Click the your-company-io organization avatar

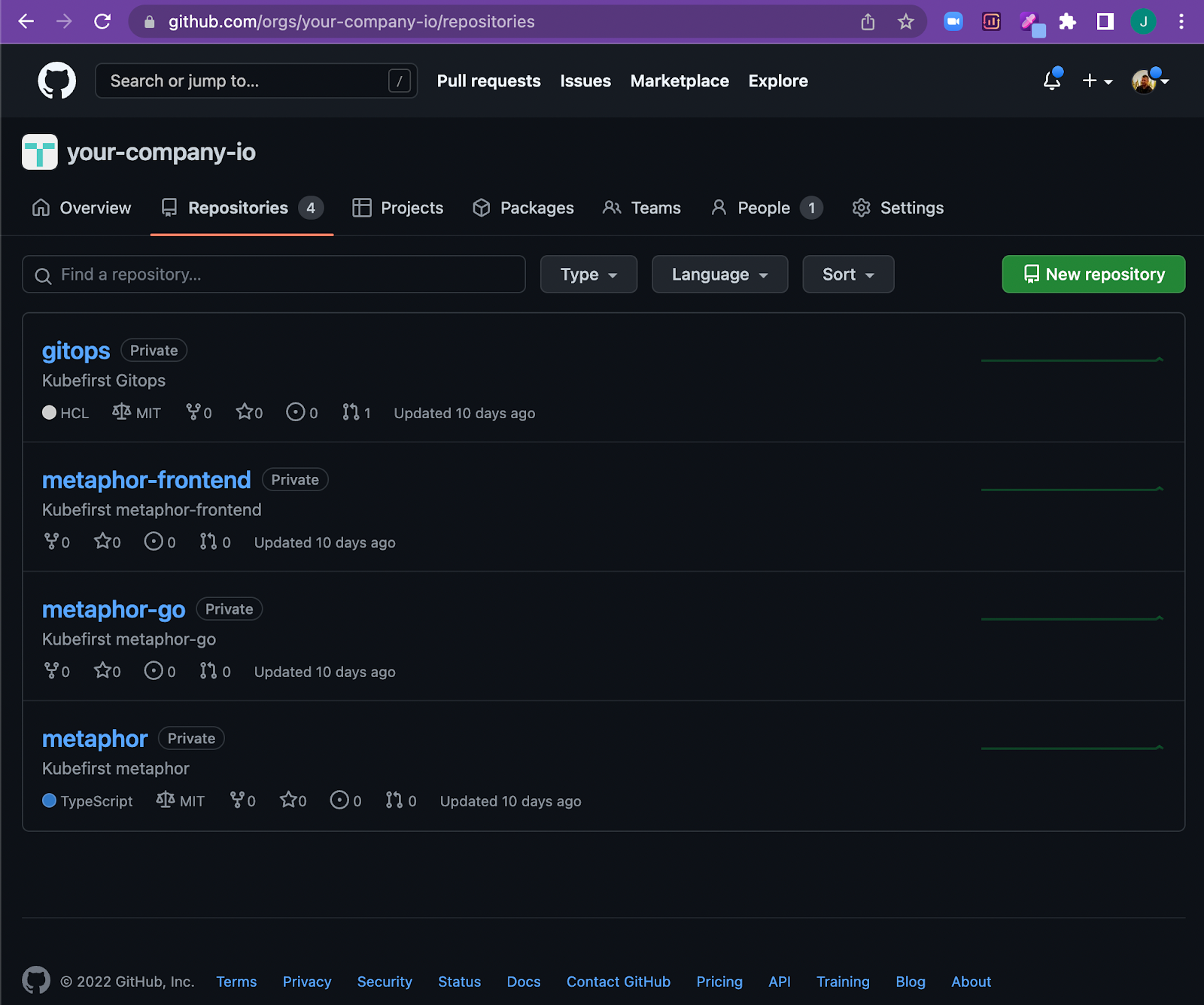click(40, 152)
